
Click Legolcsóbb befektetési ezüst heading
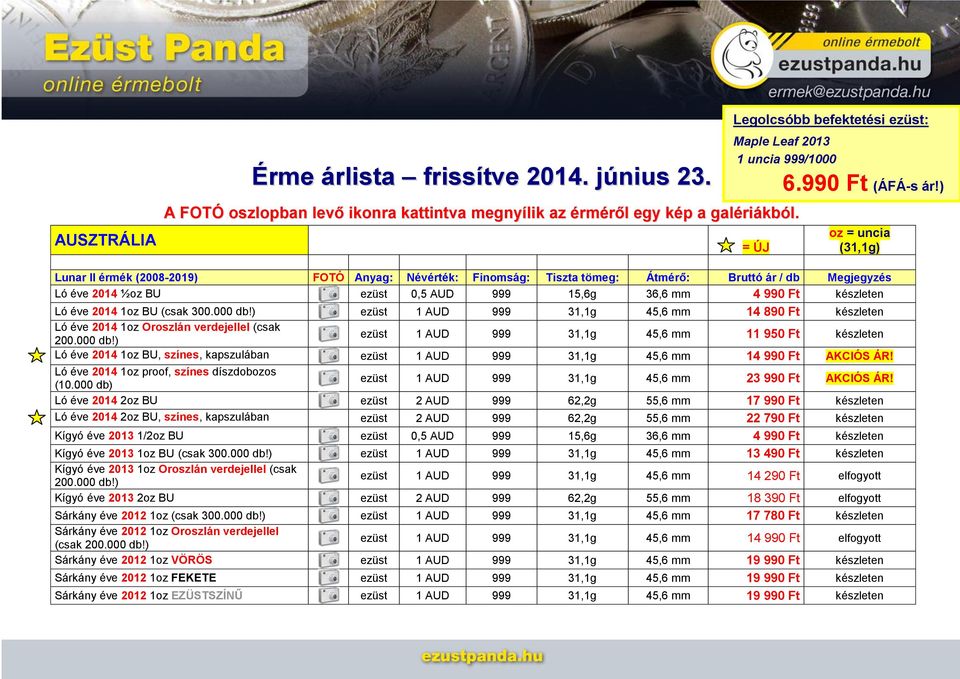pyautogui.click(x=831, y=120)
